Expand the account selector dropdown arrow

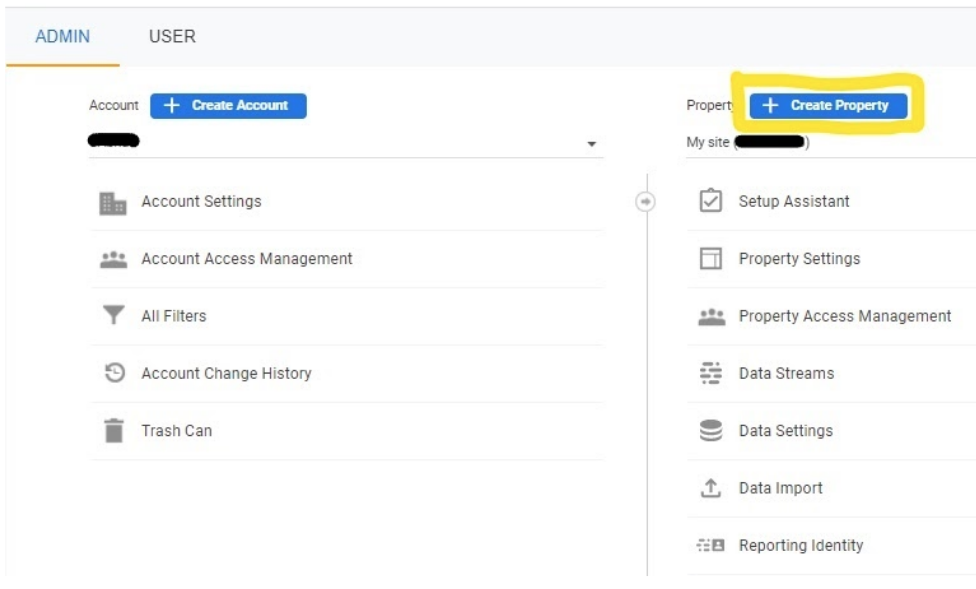[x=592, y=144]
